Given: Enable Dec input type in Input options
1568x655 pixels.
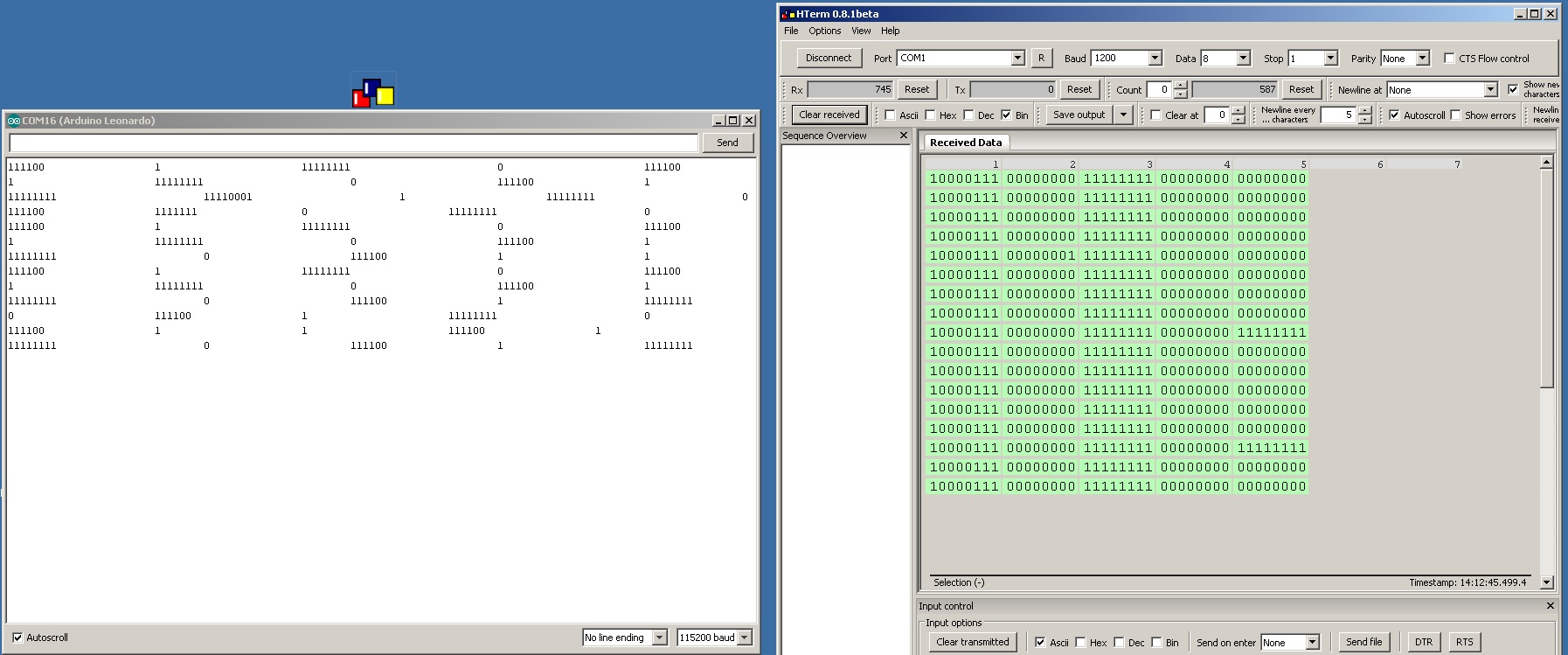Looking at the screenshot, I should click(1119, 642).
